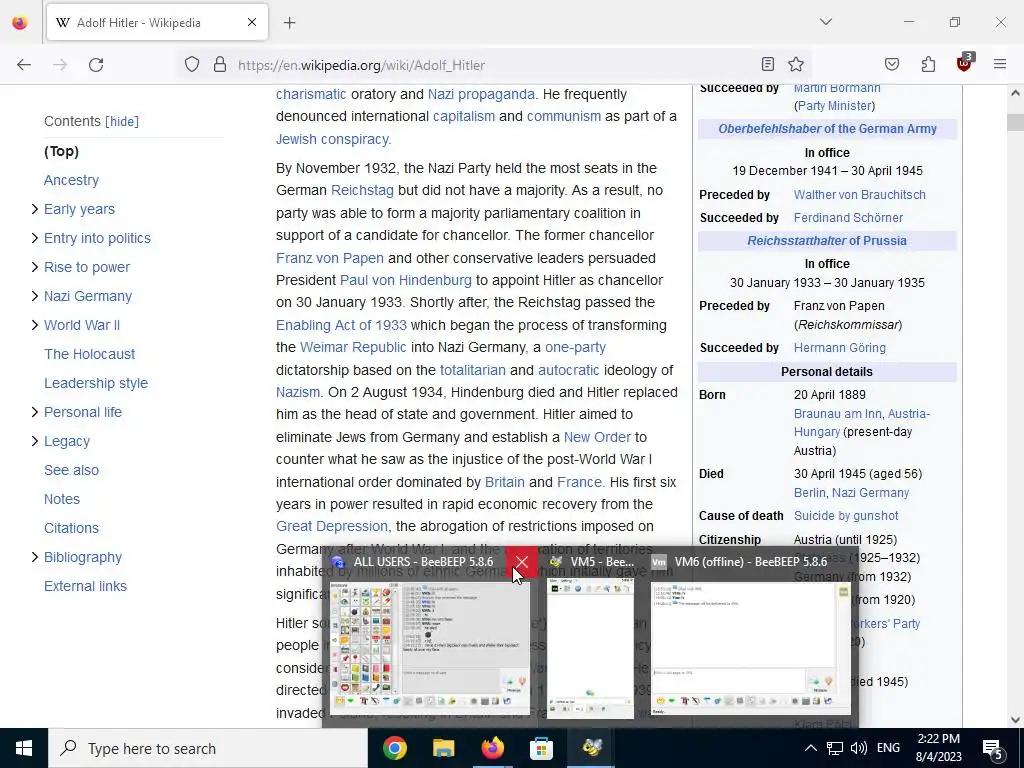Open the Save to Pocket icon
This screenshot has width=1024, height=768.
tap(891, 64)
